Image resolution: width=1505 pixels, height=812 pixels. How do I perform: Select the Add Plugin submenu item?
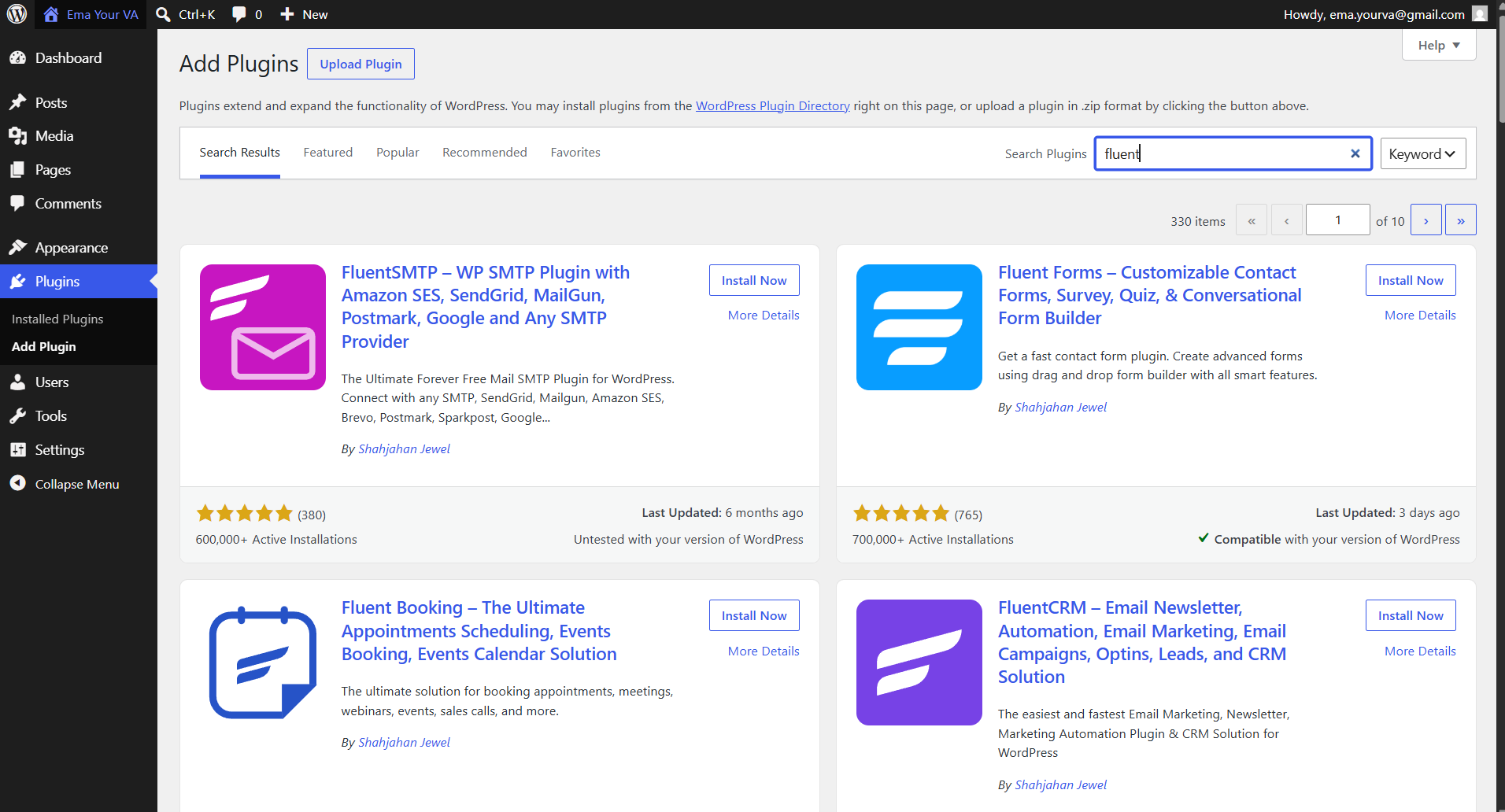coord(44,346)
